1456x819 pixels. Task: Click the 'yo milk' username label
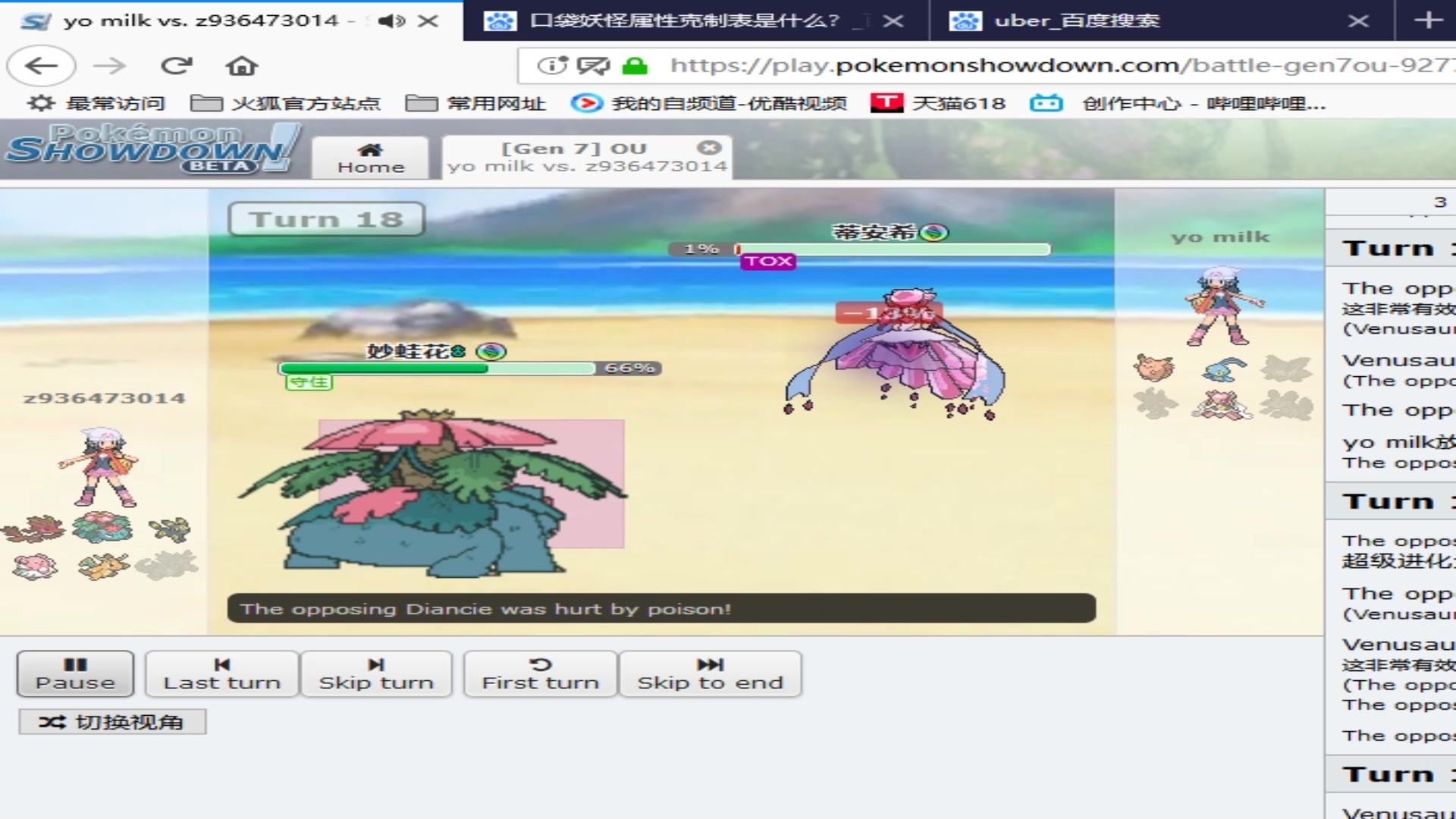click(1219, 237)
